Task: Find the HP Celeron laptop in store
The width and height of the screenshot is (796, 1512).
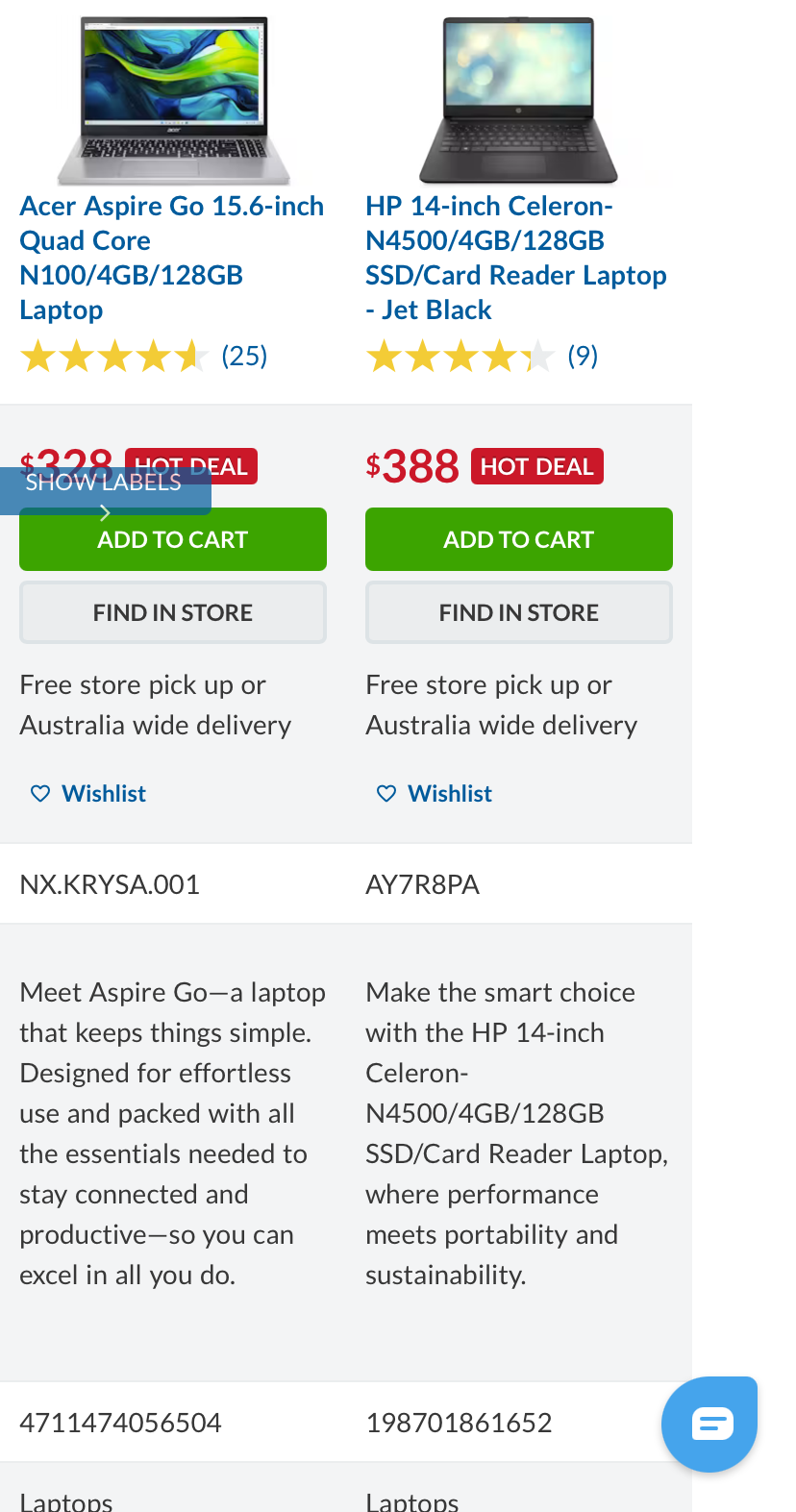Action: pyautogui.click(x=519, y=612)
